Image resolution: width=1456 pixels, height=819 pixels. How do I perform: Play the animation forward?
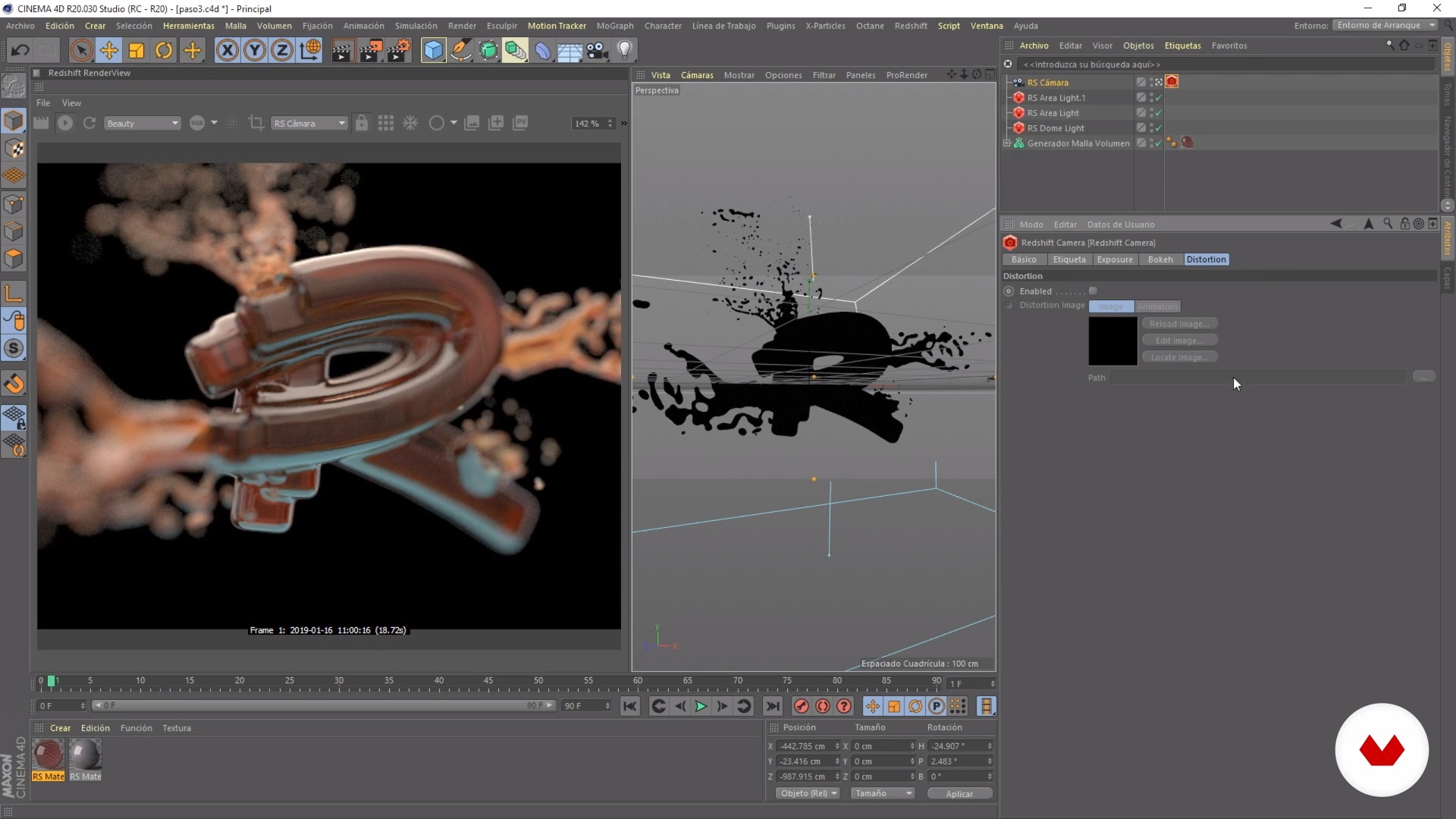[x=701, y=707]
